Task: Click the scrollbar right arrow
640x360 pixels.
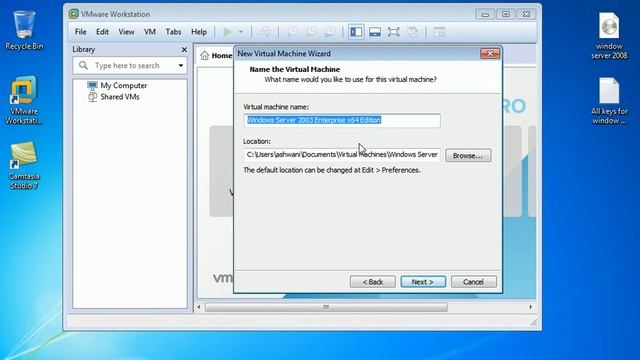Action: (531, 307)
